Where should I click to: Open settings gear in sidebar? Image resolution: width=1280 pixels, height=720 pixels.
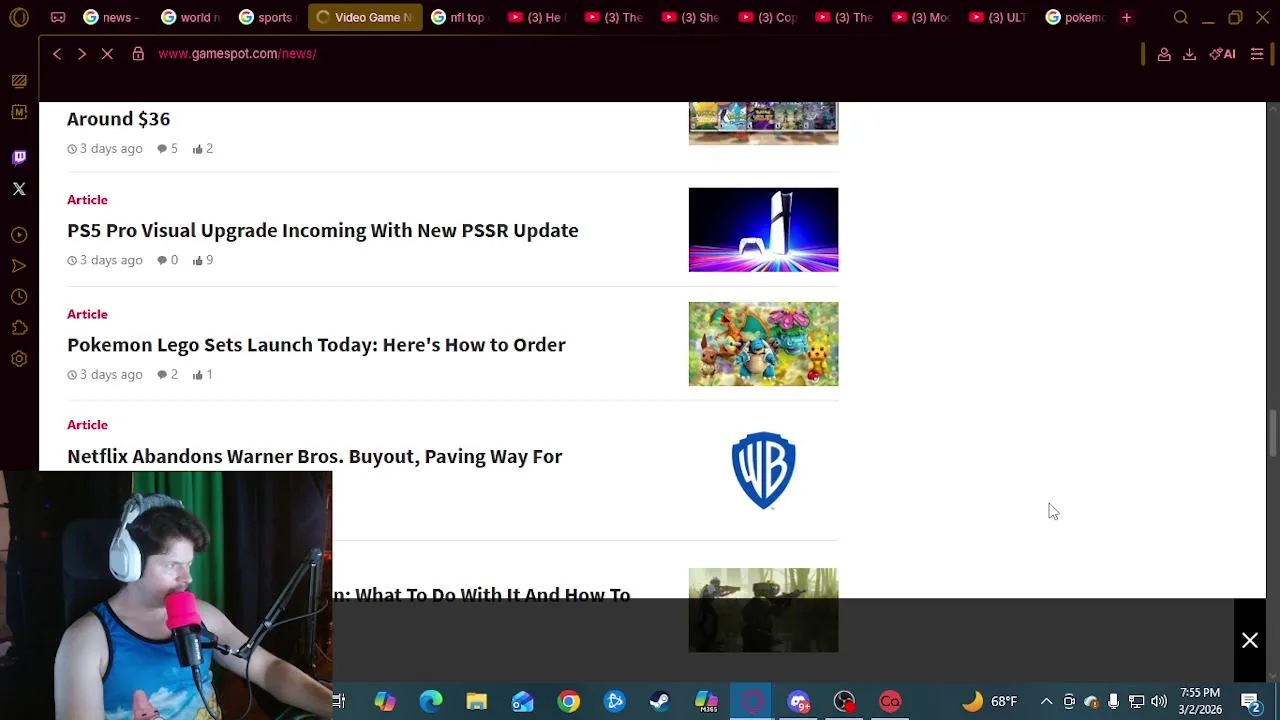click(19, 359)
